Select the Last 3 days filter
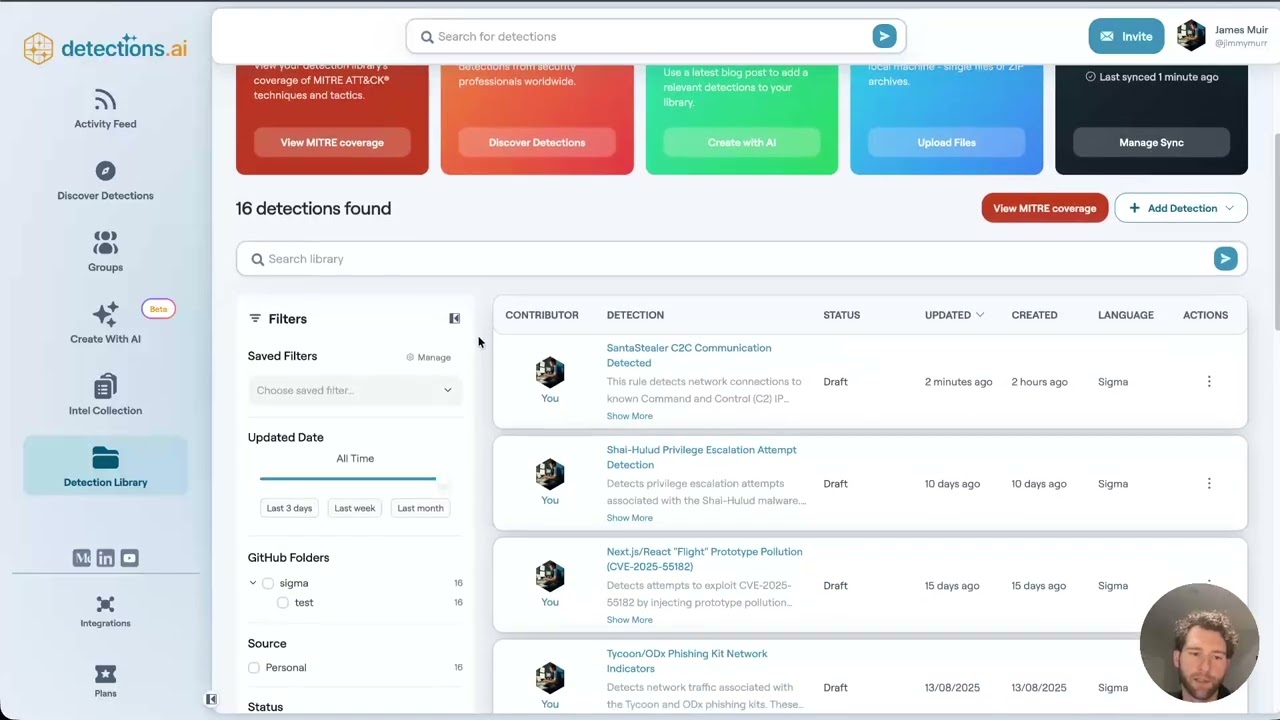The width and height of the screenshot is (1280, 720). tap(289, 508)
